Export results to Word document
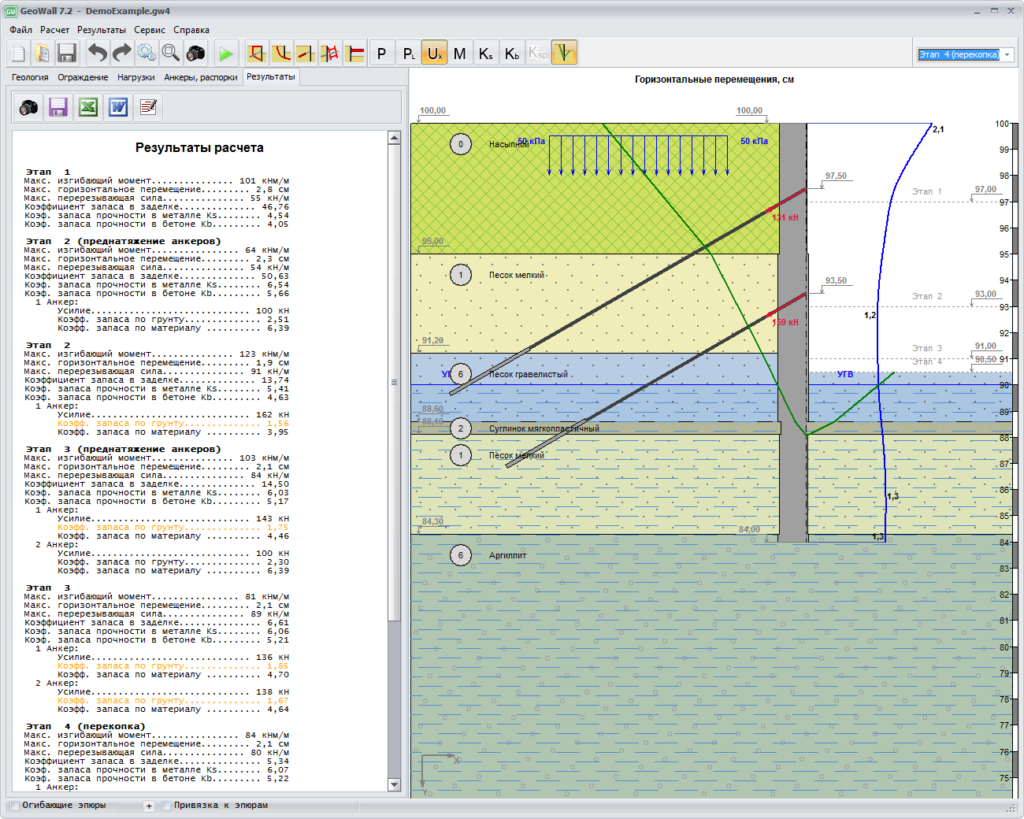The height and width of the screenshot is (819, 1024). pyautogui.click(x=118, y=107)
